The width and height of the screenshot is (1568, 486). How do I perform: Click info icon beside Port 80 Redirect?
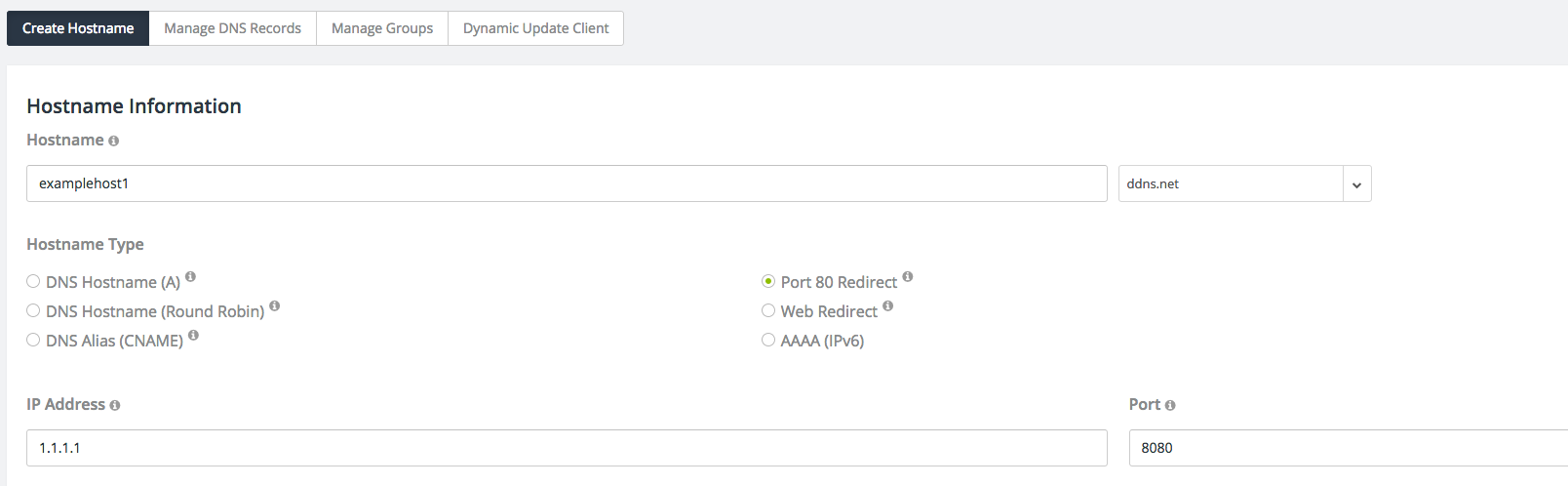point(907,277)
